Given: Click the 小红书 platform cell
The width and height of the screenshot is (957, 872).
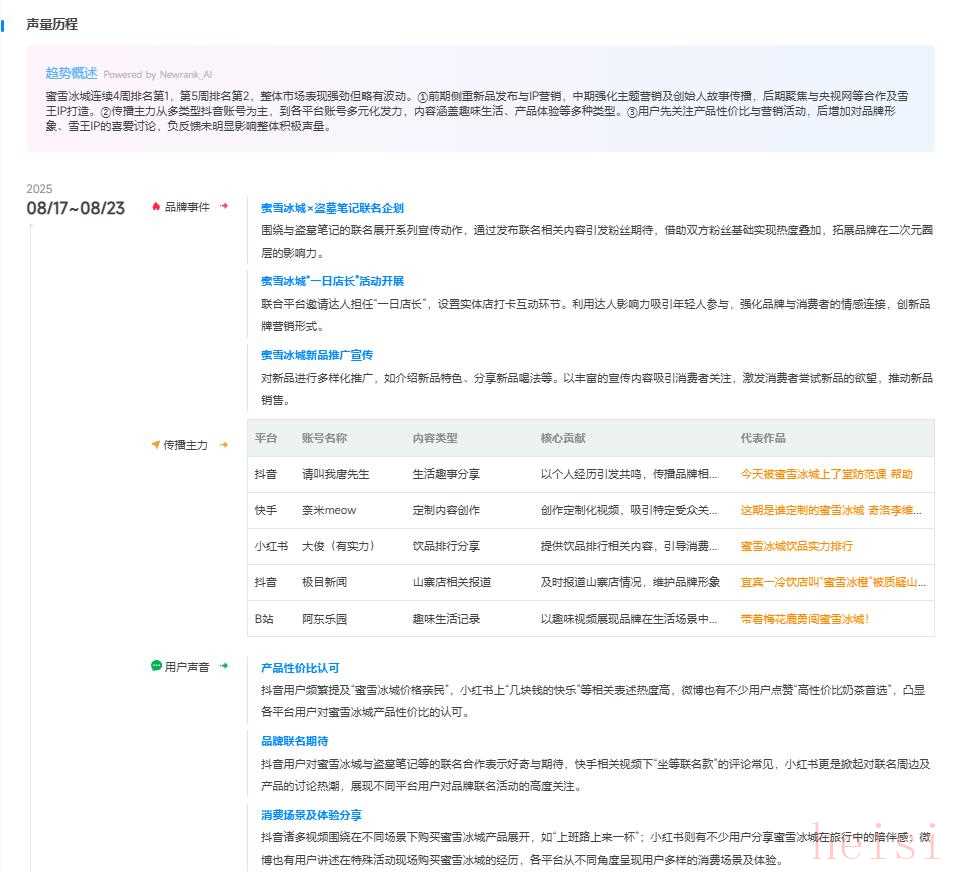Looking at the screenshot, I should [272, 546].
